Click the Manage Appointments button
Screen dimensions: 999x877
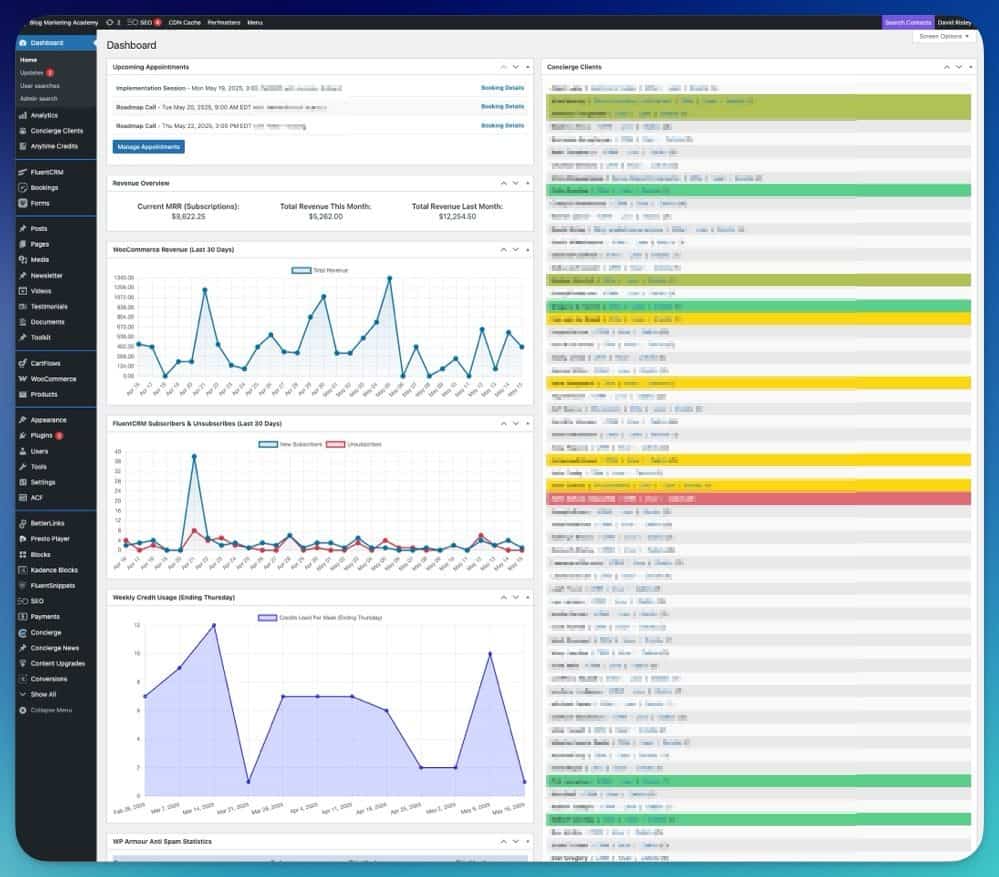coord(148,147)
